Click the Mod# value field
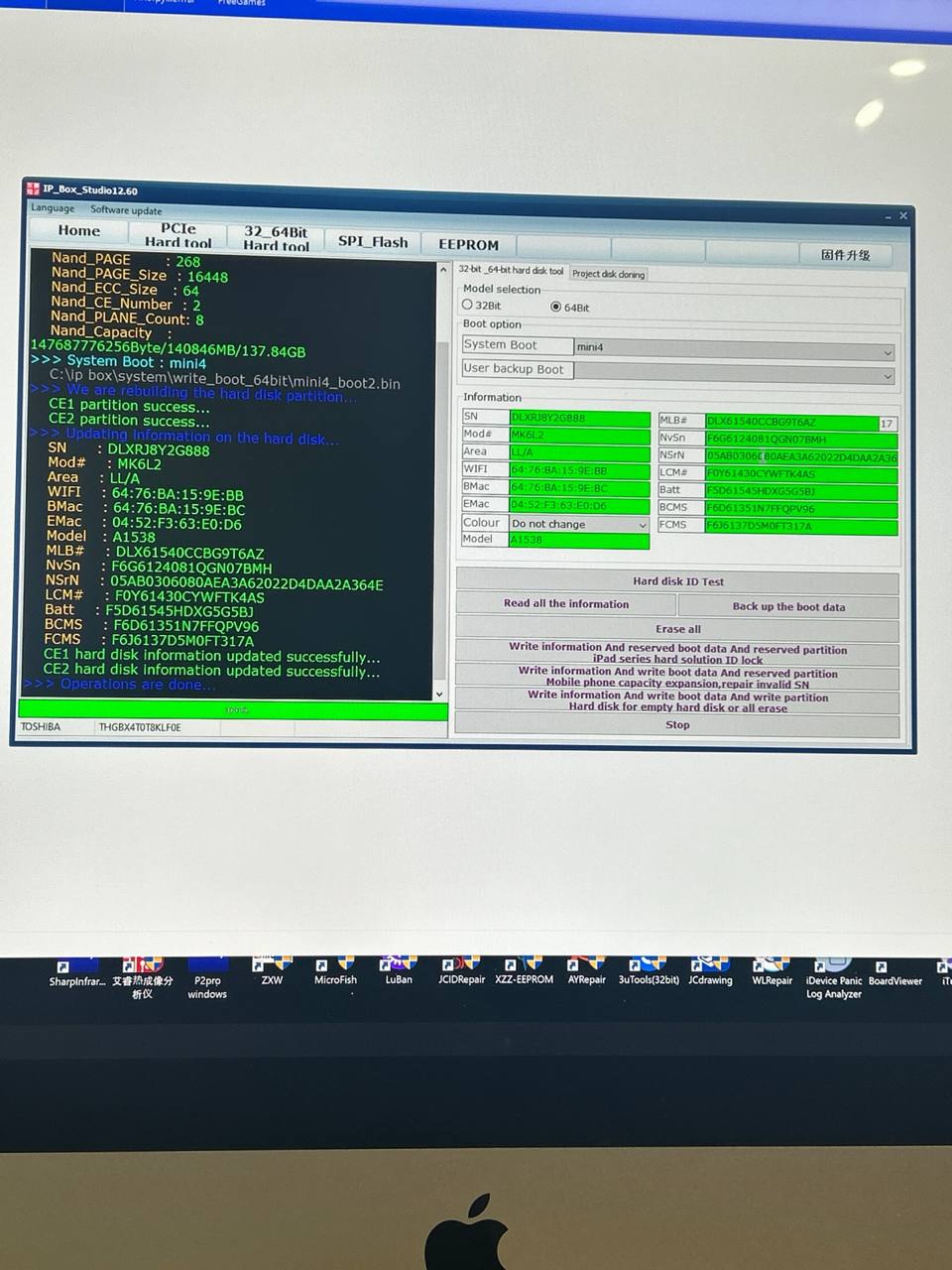This screenshot has height=1270, width=952. click(579, 435)
